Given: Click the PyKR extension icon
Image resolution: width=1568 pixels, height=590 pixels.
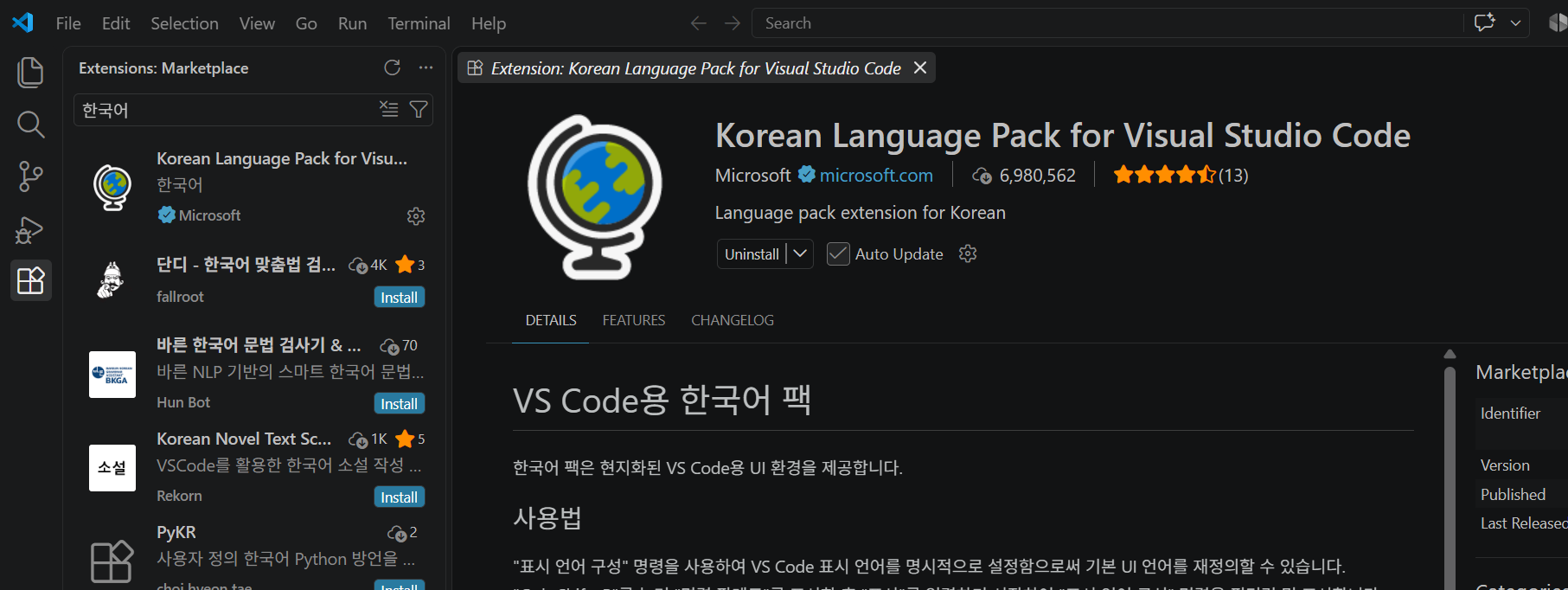Looking at the screenshot, I should pos(112,561).
